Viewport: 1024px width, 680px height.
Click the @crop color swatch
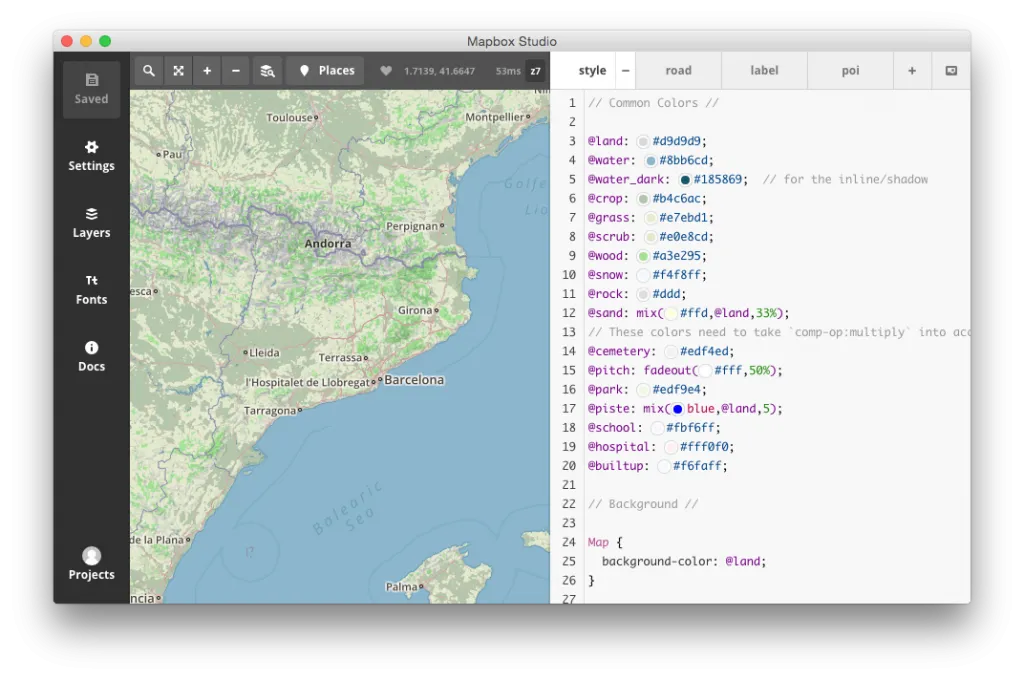(x=643, y=199)
